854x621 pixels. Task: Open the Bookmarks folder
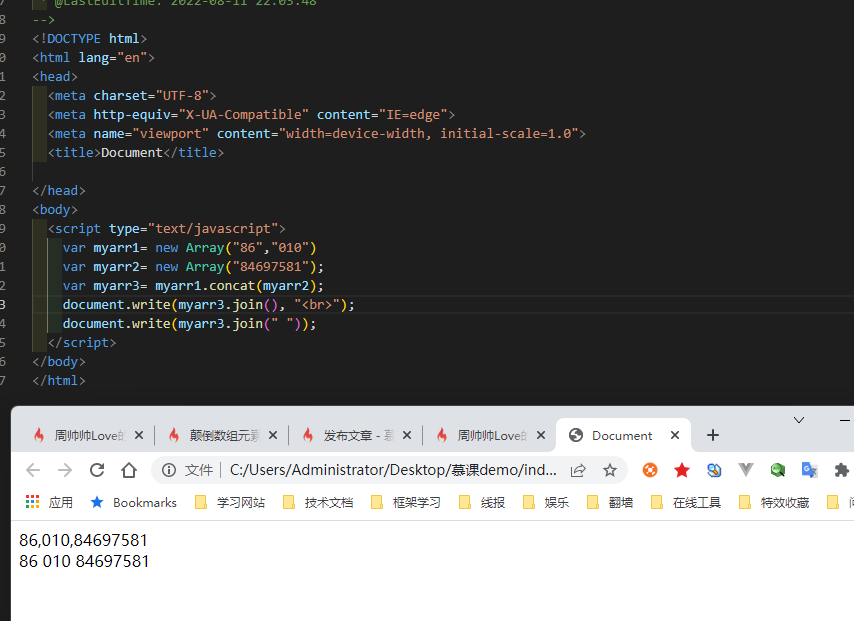coord(134,502)
